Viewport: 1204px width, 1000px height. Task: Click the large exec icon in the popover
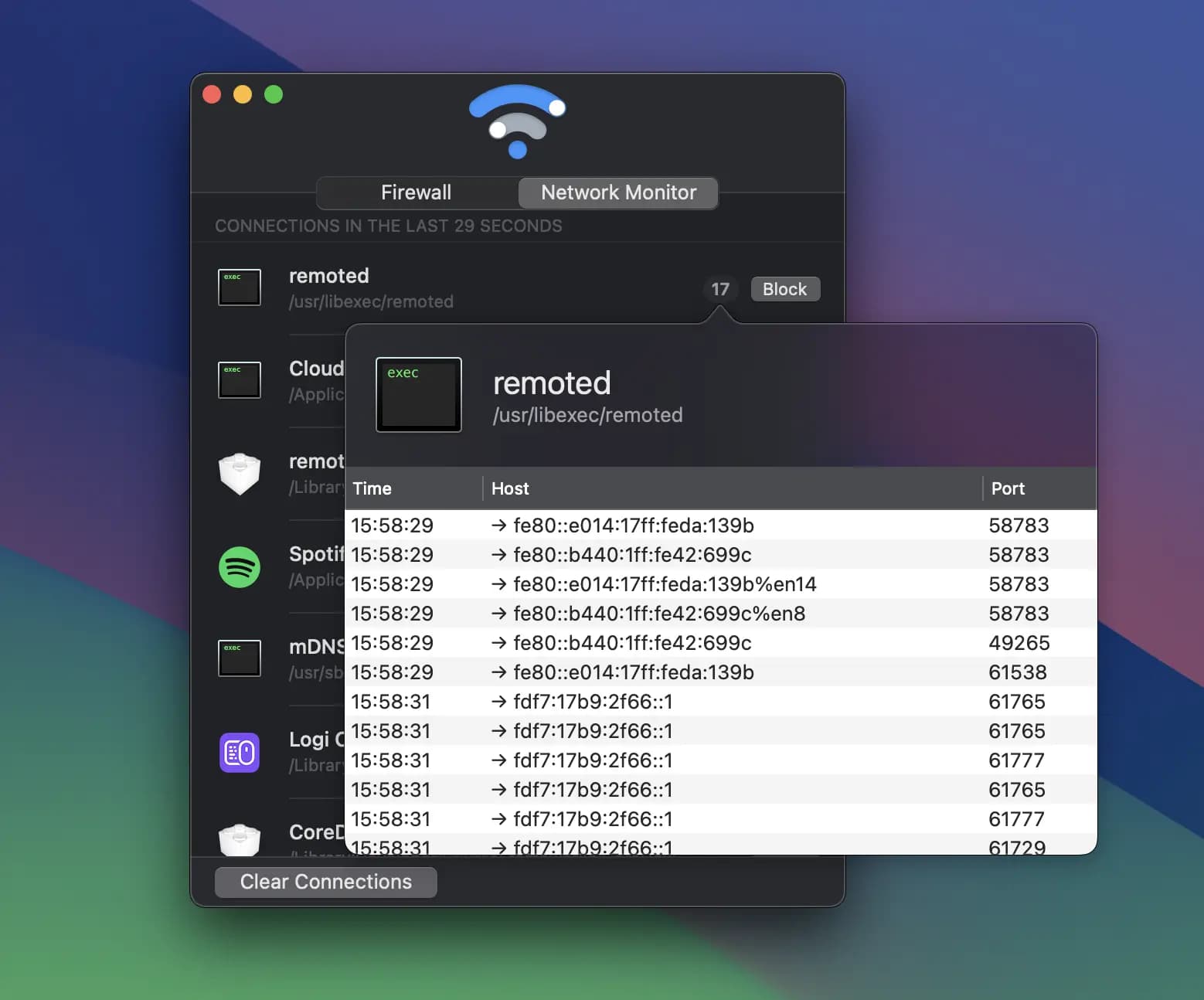419,394
